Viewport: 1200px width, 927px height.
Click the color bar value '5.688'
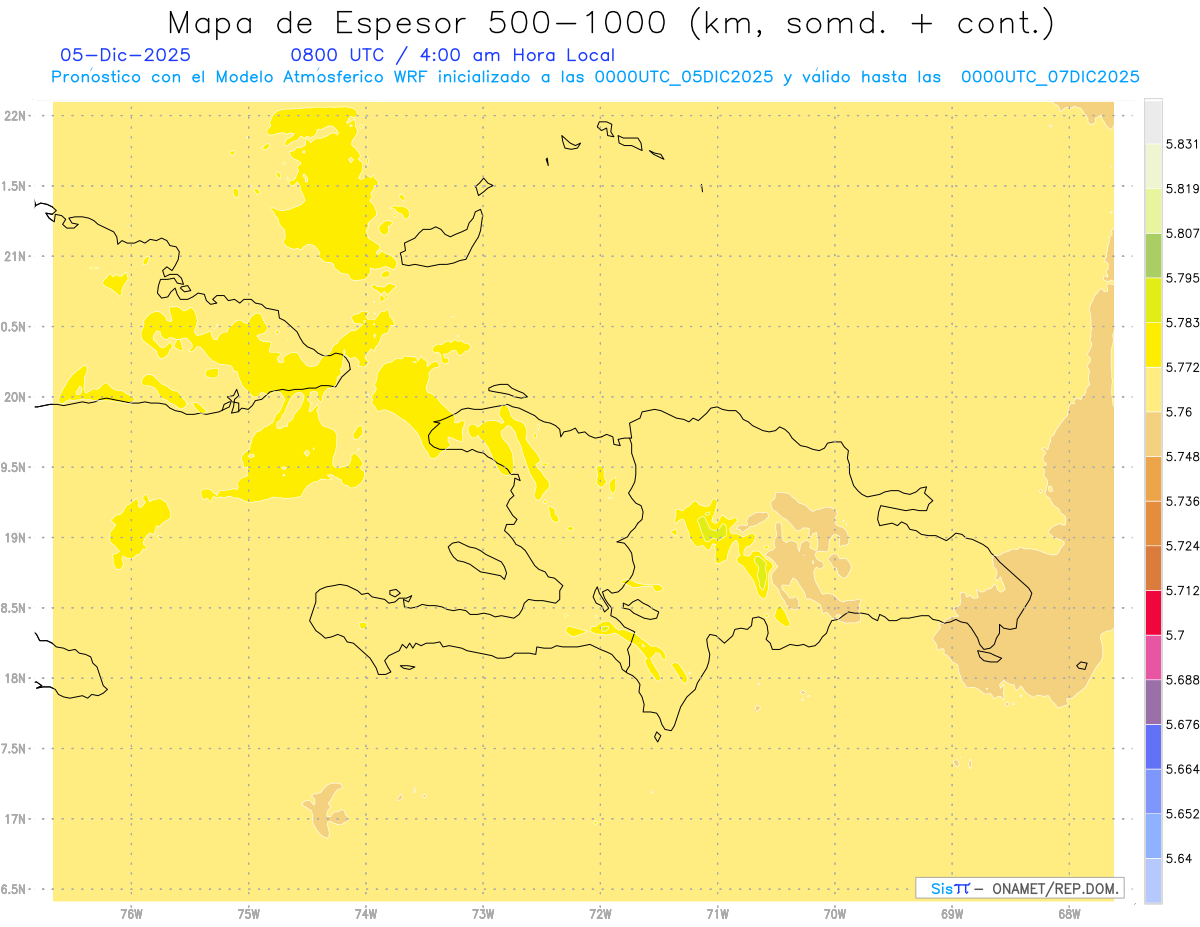1182,680
